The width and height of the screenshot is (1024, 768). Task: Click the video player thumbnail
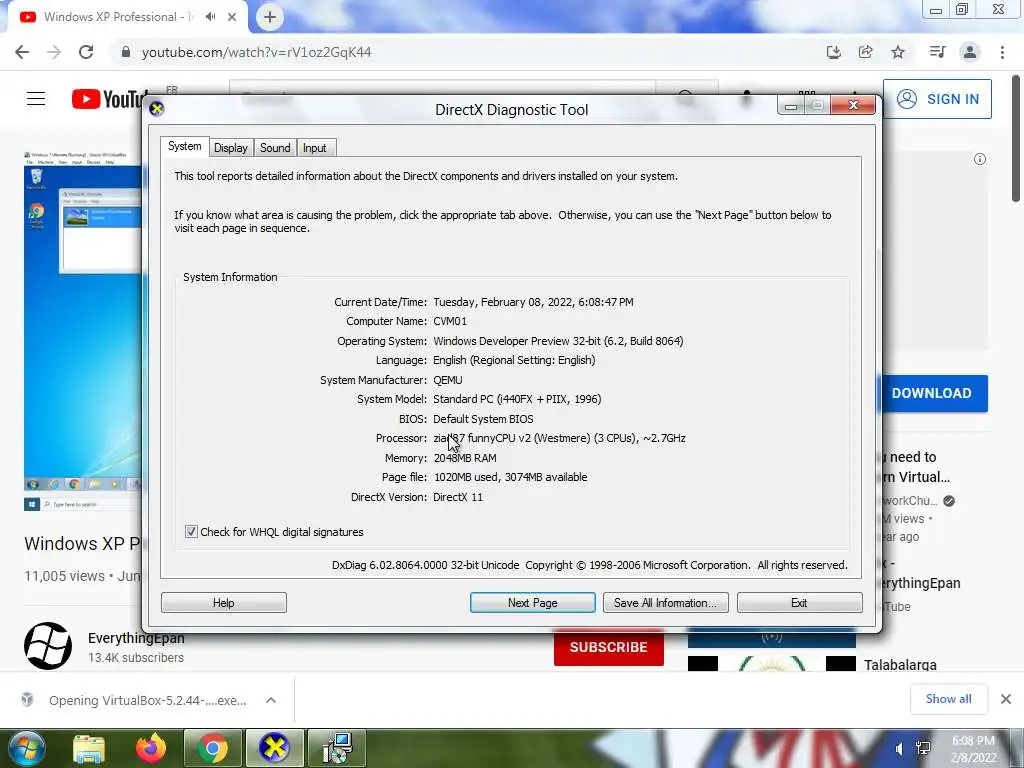point(83,330)
